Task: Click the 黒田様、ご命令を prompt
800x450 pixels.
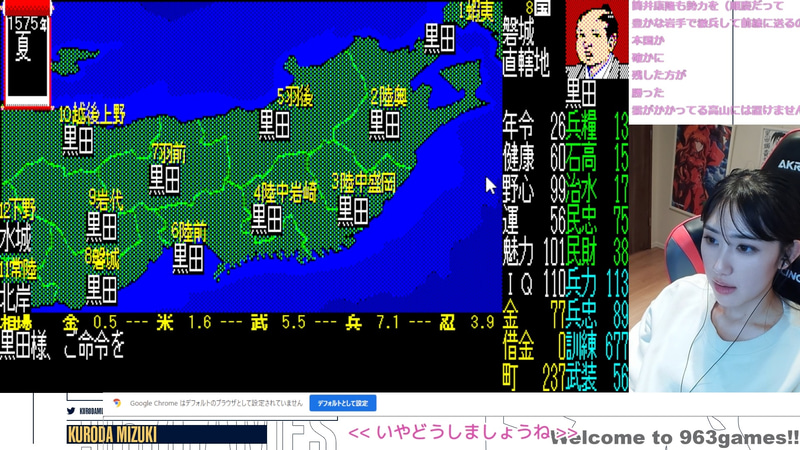Action: pos(62,347)
